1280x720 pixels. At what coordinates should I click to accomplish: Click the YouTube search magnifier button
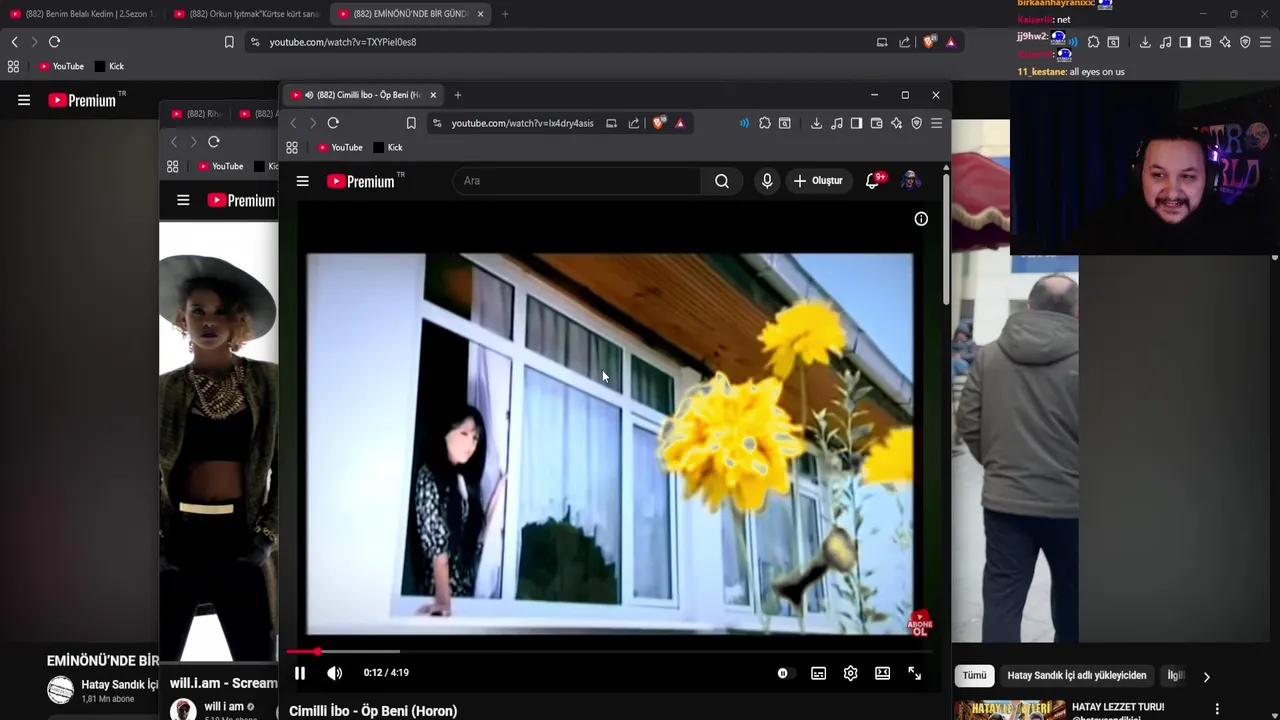[722, 181]
